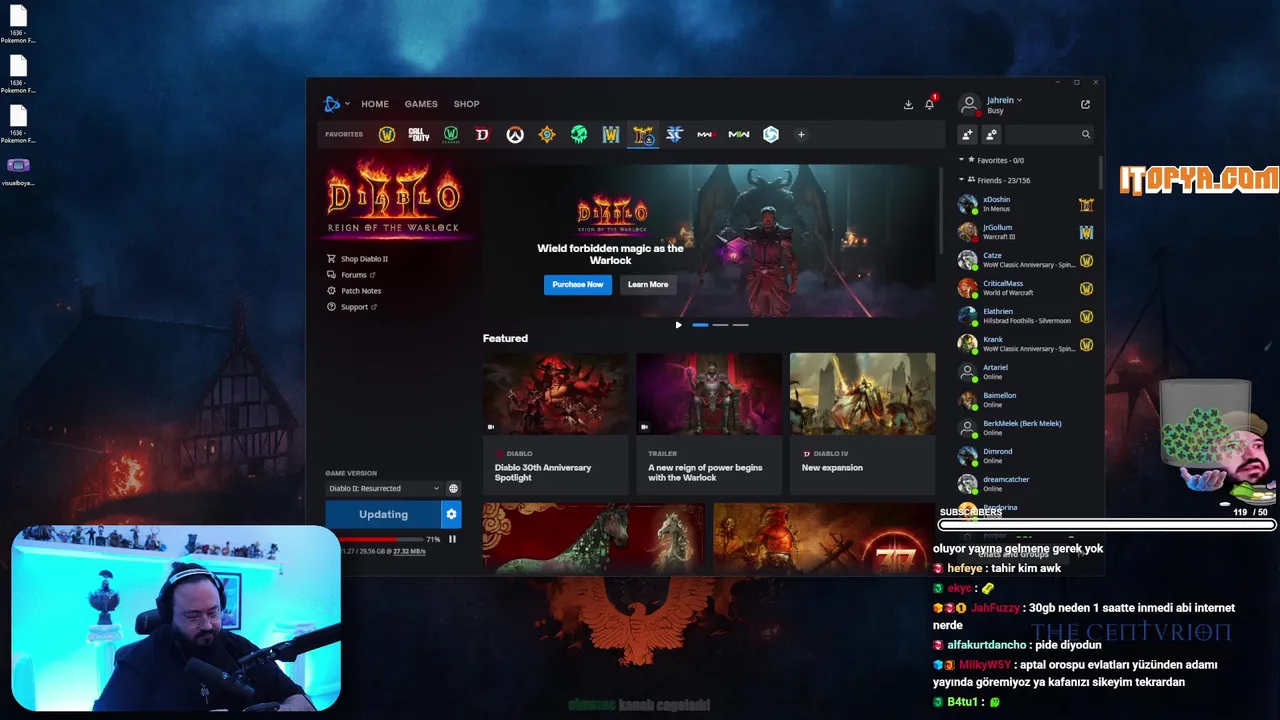The width and height of the screenshot is (1280, 720).
Task: Collapse the Favorites - 0/0 group
Action: click(x=992, y=160)
